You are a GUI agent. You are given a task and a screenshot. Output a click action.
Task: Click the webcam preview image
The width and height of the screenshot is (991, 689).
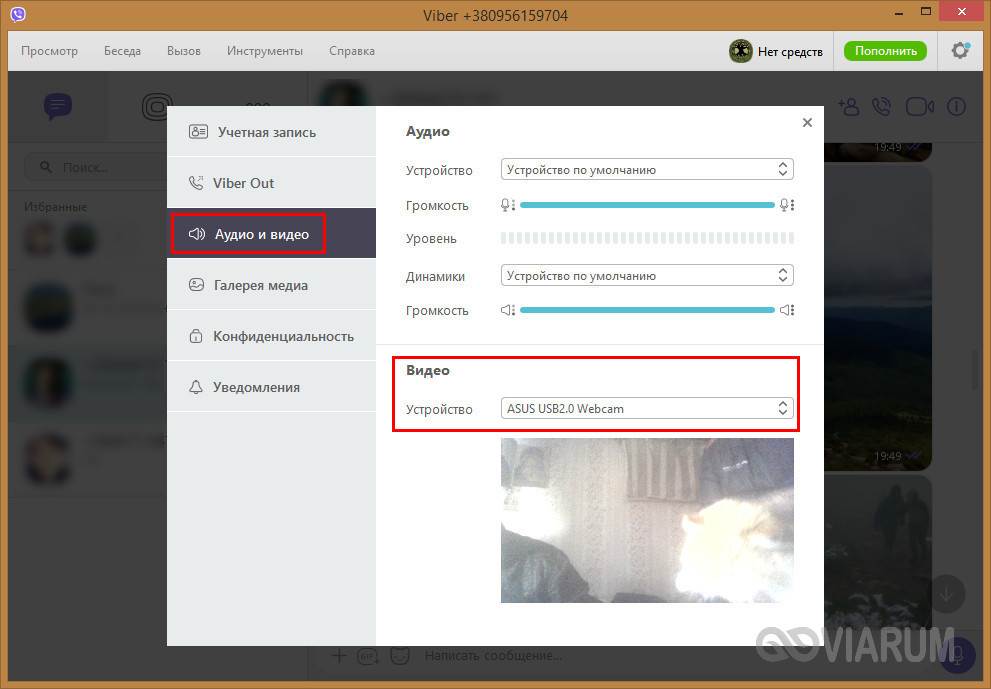(647, 520)
